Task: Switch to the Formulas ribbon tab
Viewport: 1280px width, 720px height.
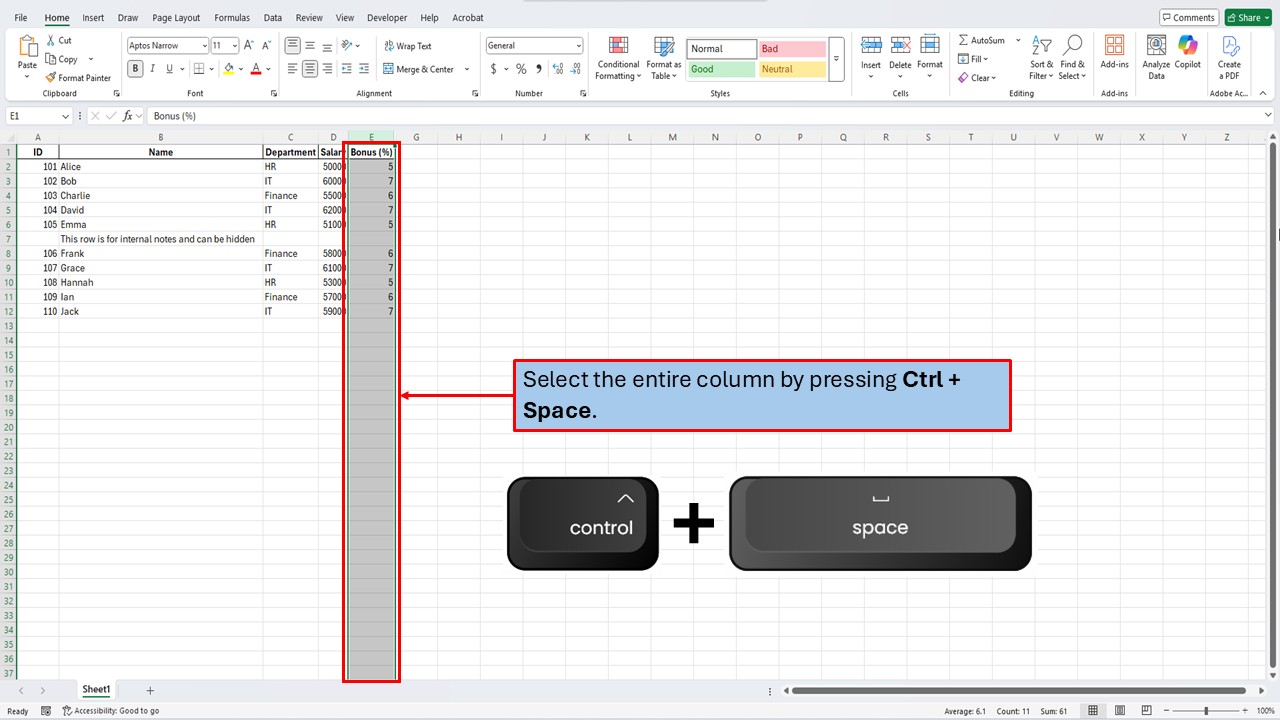Action: (231, 17)
